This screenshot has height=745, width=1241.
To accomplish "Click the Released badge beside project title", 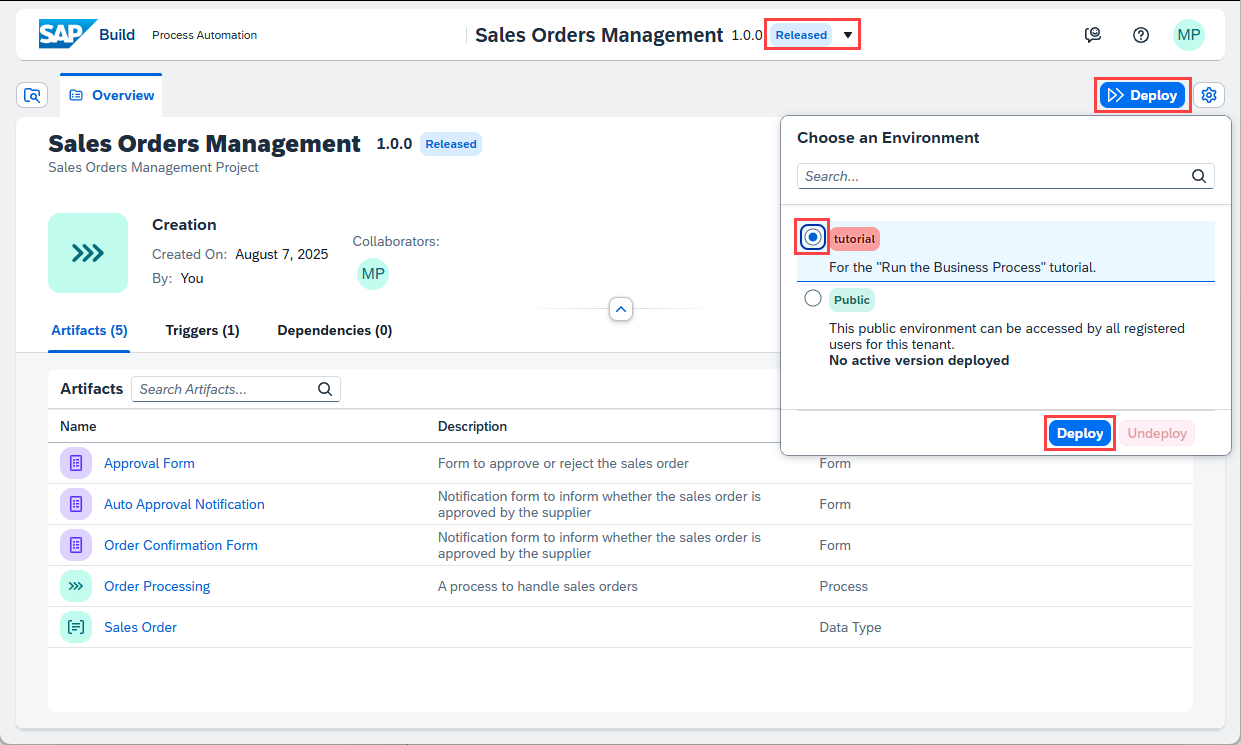I will (x=451, y=144).
